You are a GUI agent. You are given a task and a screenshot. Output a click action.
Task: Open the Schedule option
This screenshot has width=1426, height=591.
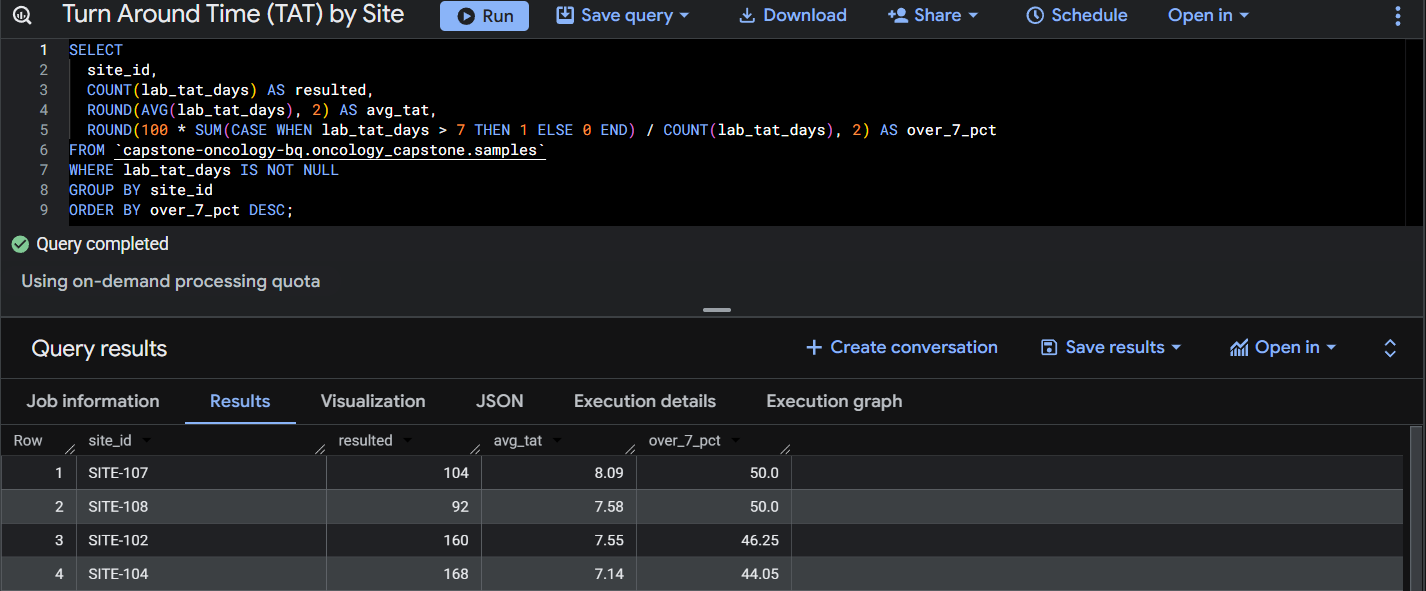click(x=1076, y=16)
